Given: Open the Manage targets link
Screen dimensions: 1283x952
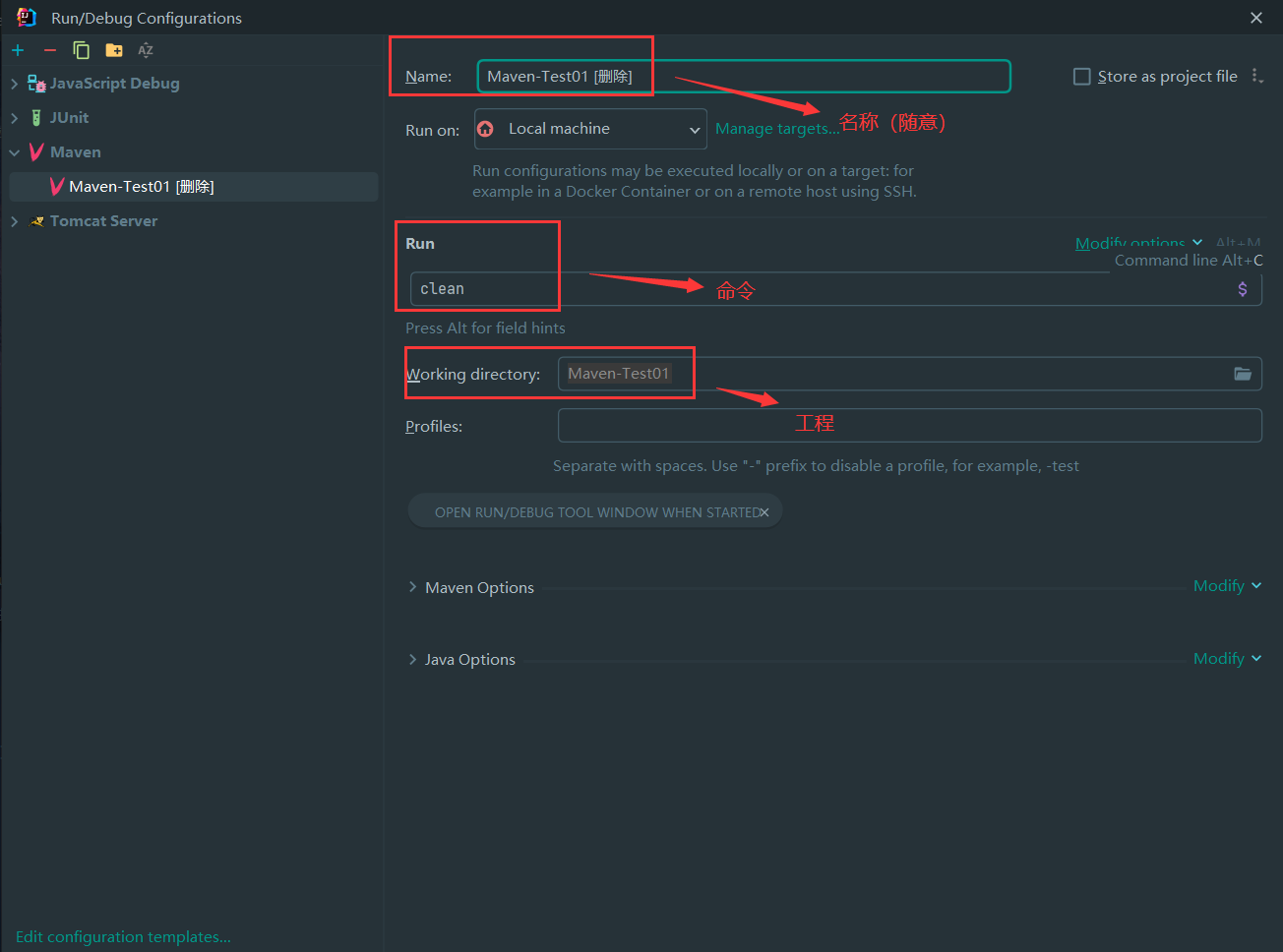Looking at the screenshot, I should [776, 129].
